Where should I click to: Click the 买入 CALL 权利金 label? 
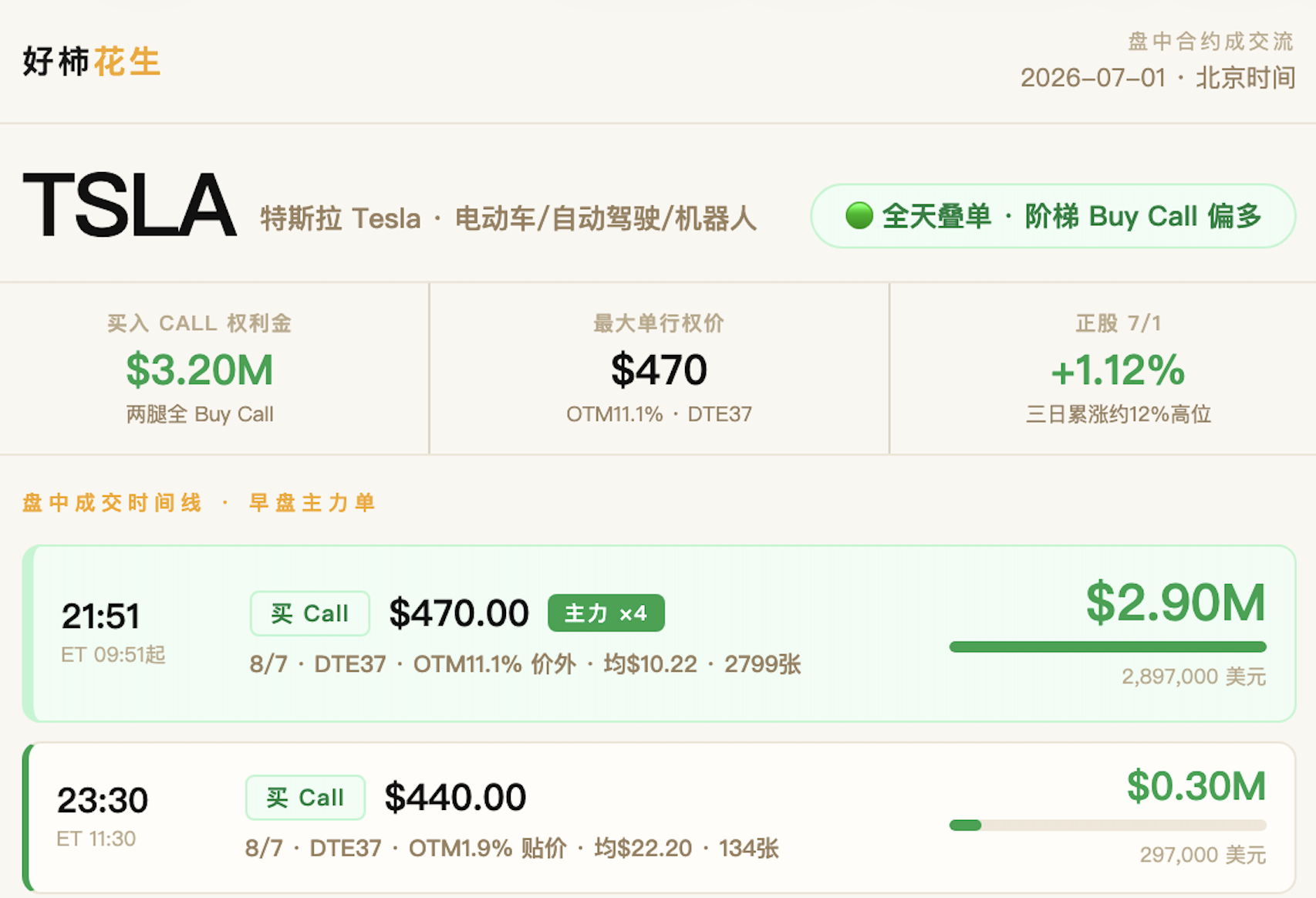[x=199, y=323]
